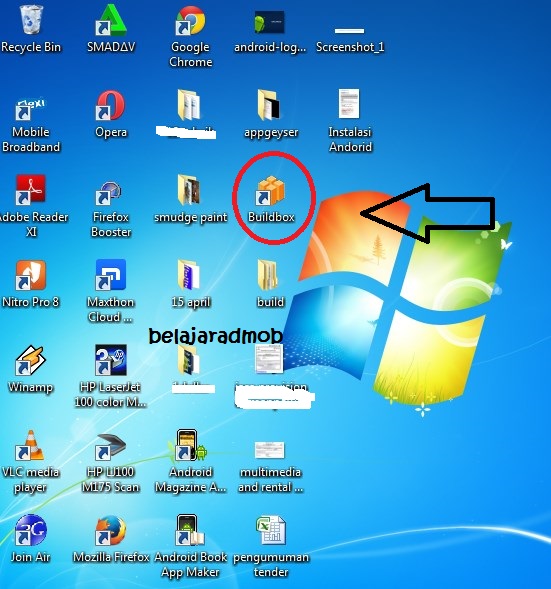The width and height of the screenshot is (551, 589).
Task: Select the Maxthon Cloud browser shortcut
Action: tap(110, 275)
